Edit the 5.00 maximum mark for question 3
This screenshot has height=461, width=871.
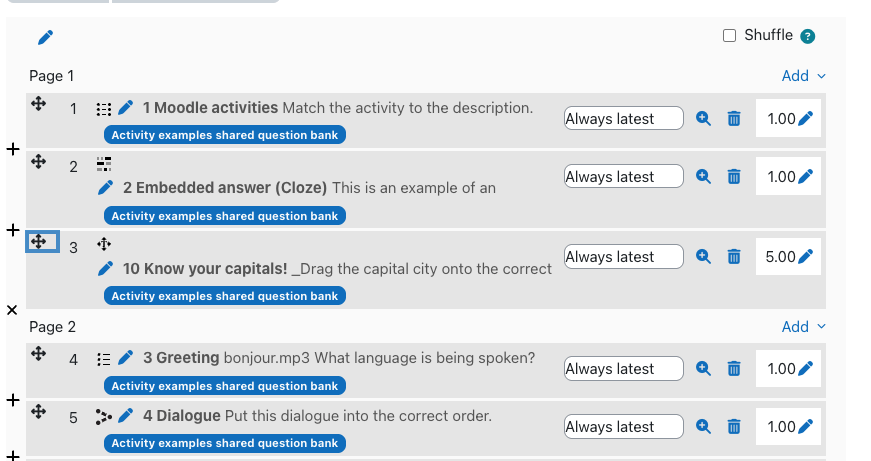tap(805, 257)
